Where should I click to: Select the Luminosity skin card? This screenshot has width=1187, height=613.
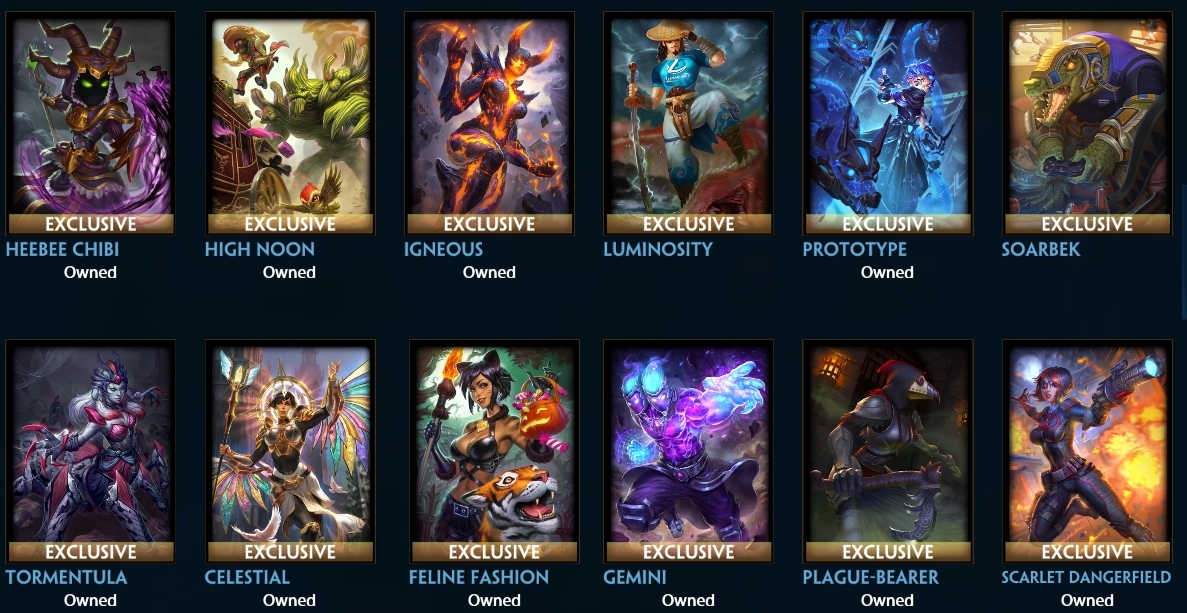689,123
